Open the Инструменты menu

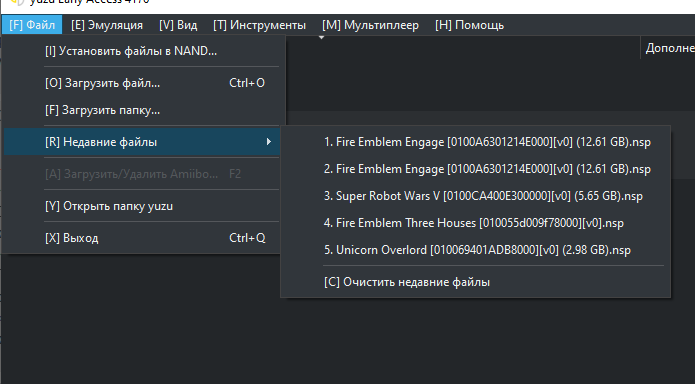point(259,25)
